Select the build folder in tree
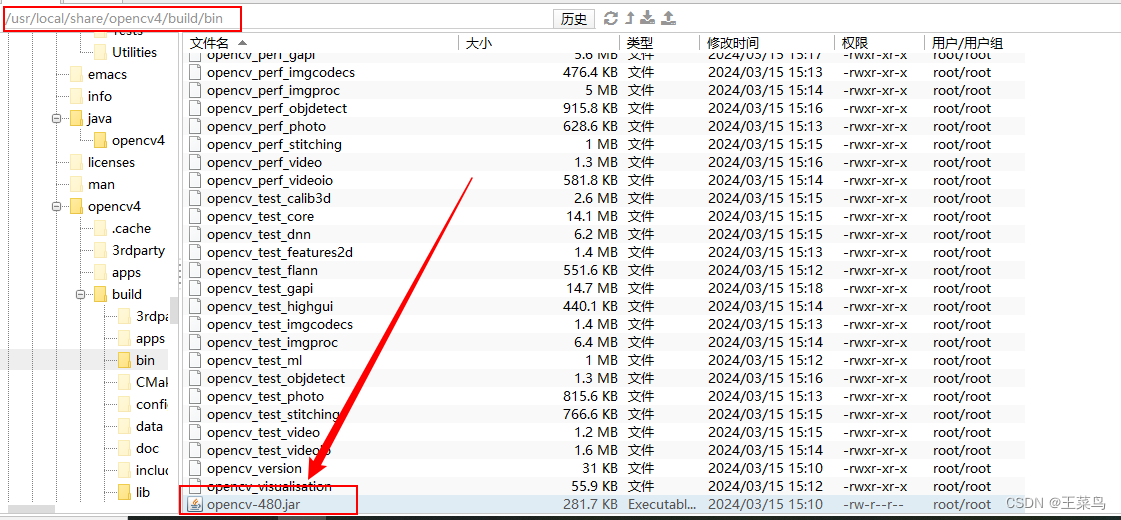Image resolution: width=1121 pixels, height=520 pixels. [x=127, y=295]
